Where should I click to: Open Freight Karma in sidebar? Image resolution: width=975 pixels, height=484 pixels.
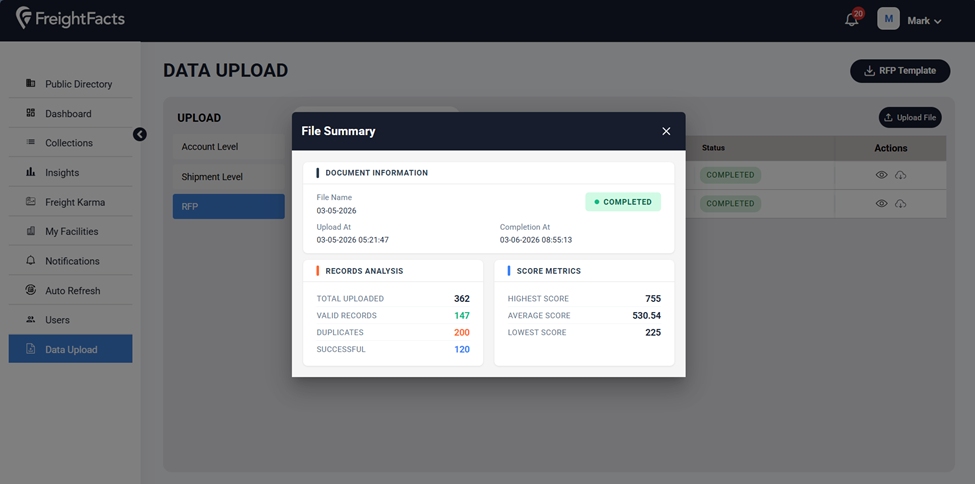point(70,202)
